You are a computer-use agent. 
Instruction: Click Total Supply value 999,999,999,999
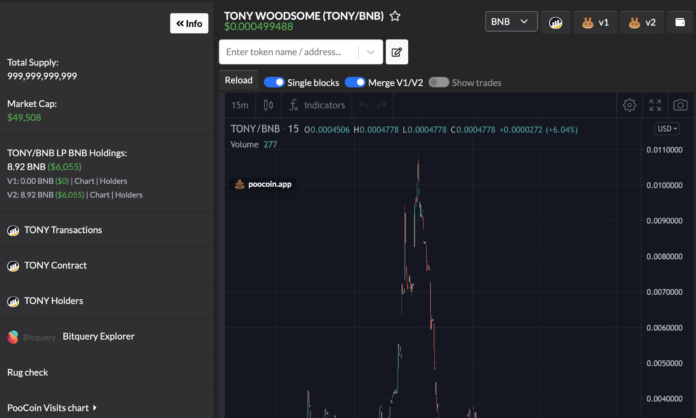[x=42, y=76]
